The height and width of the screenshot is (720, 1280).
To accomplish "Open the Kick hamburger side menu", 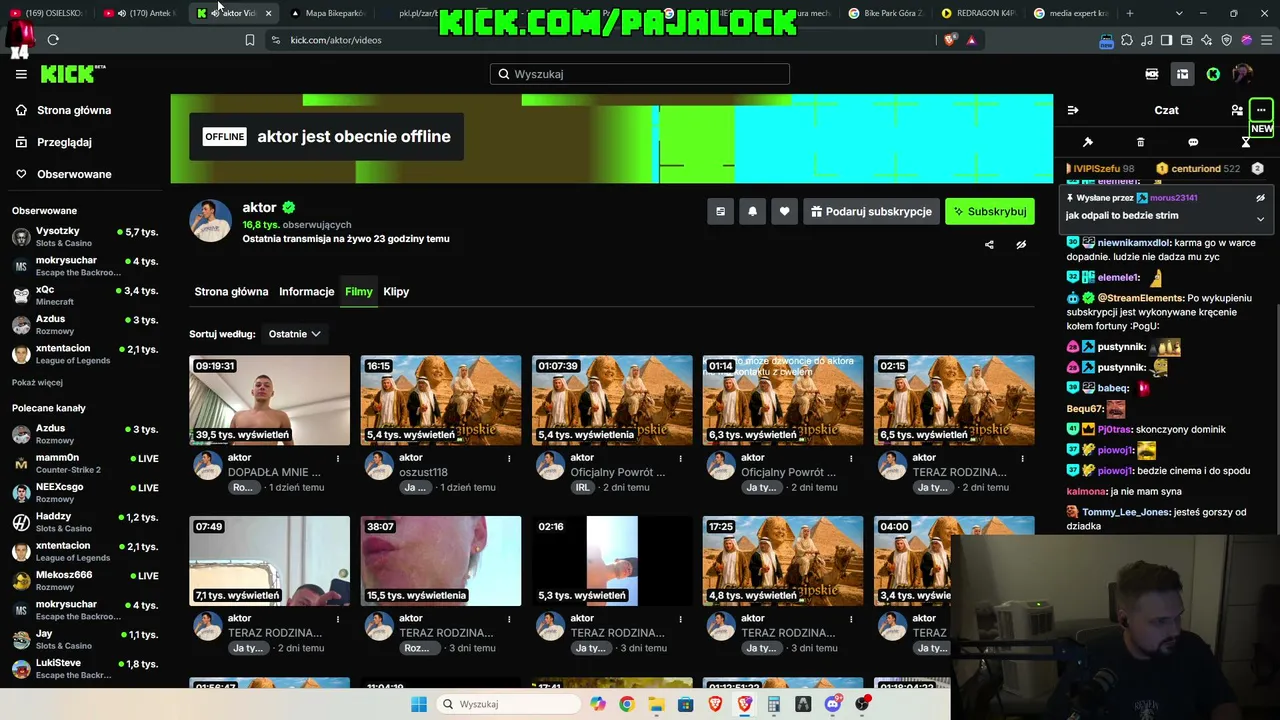I will (21, 74).
